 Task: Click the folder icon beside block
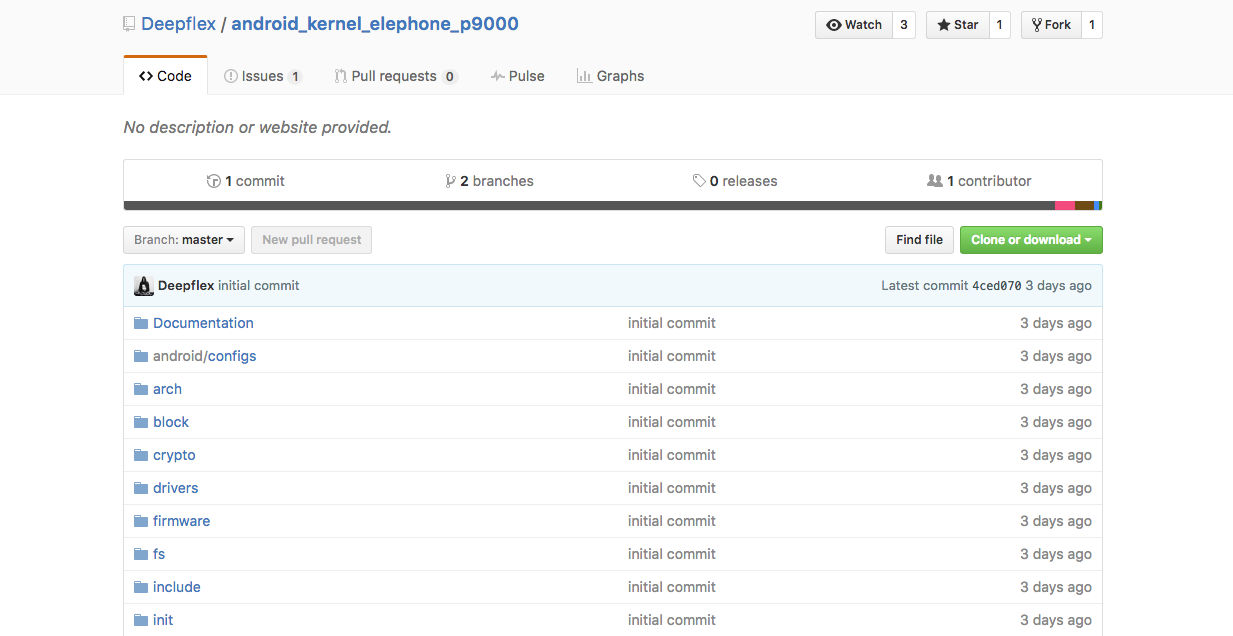click(x=141, y=422)
